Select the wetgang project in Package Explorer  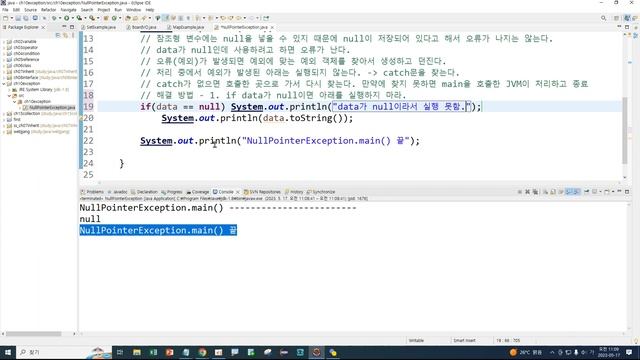click(22, 131)
